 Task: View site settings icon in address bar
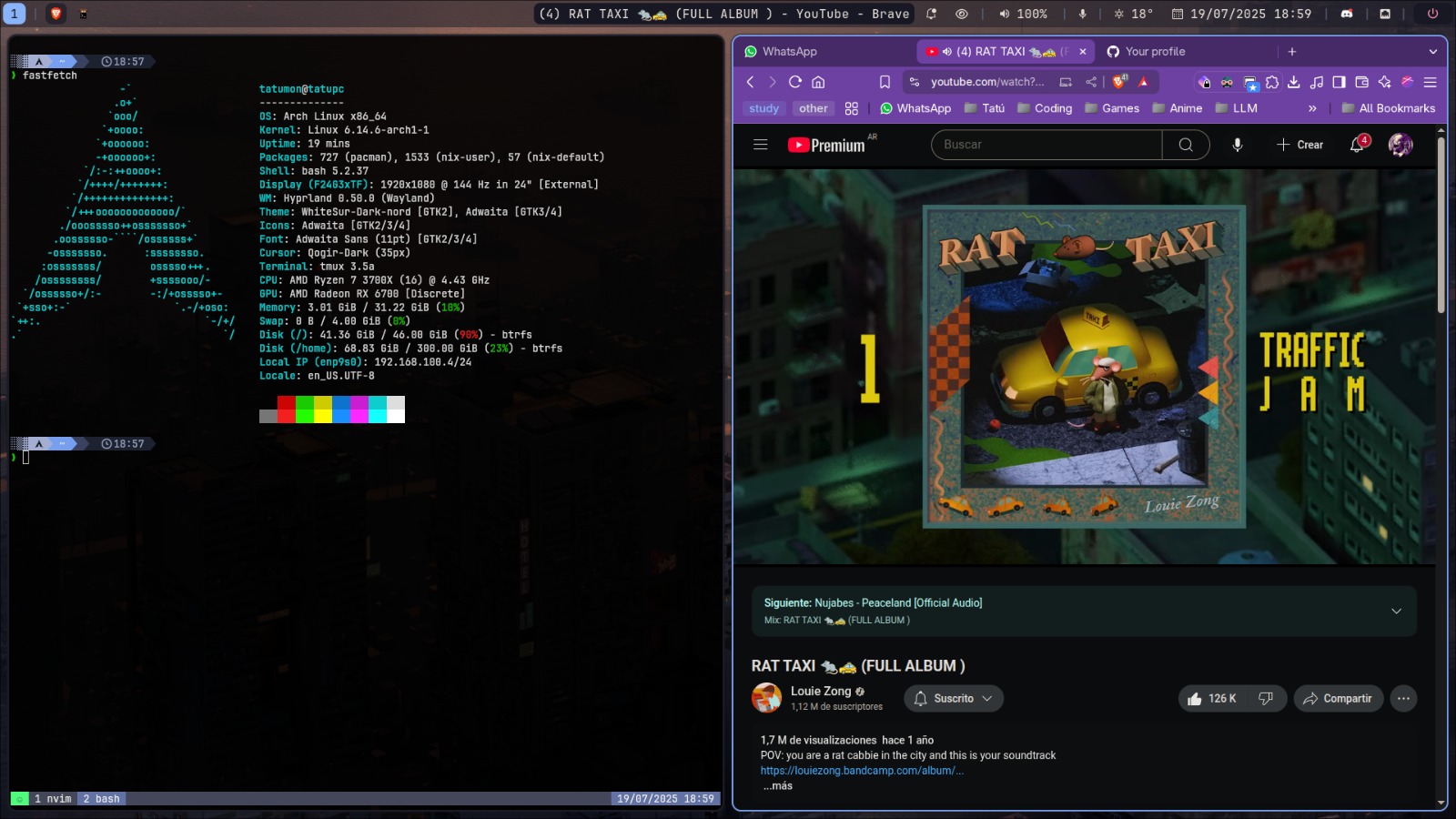pos(914,82)
